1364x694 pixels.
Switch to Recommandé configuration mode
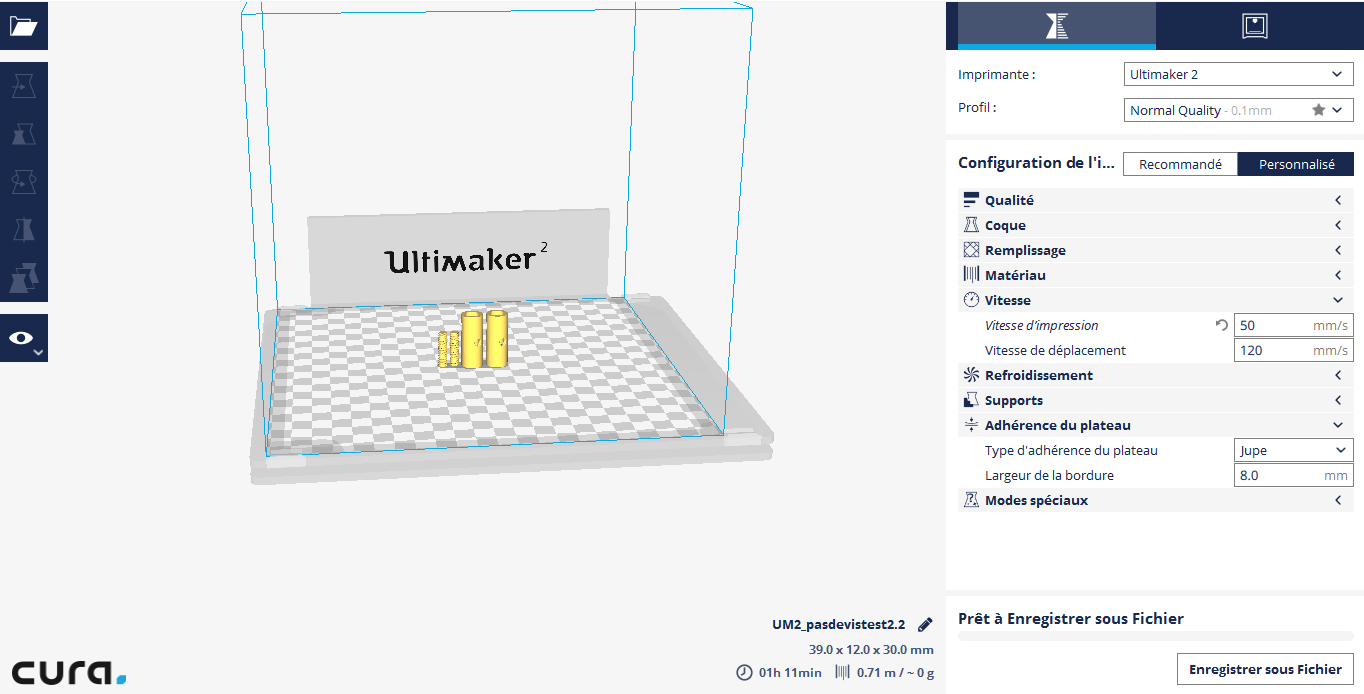1180,164
